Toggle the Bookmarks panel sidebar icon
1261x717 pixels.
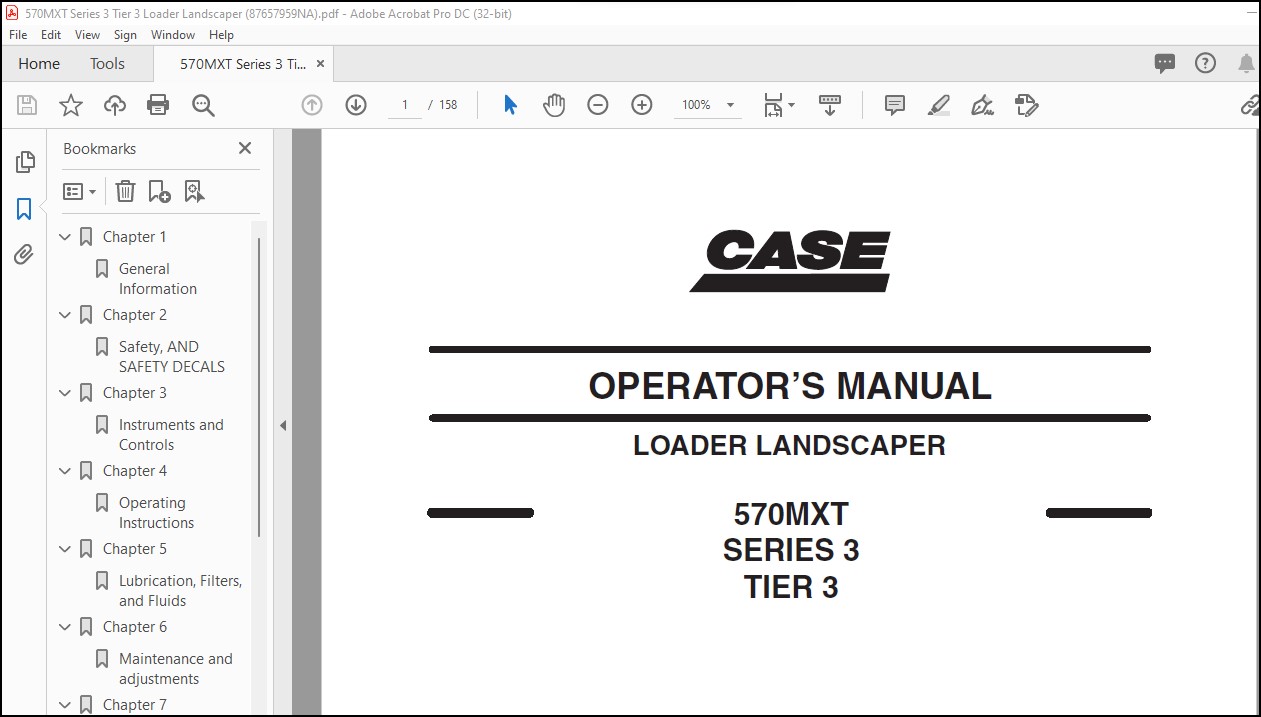(x=24, y=209)
